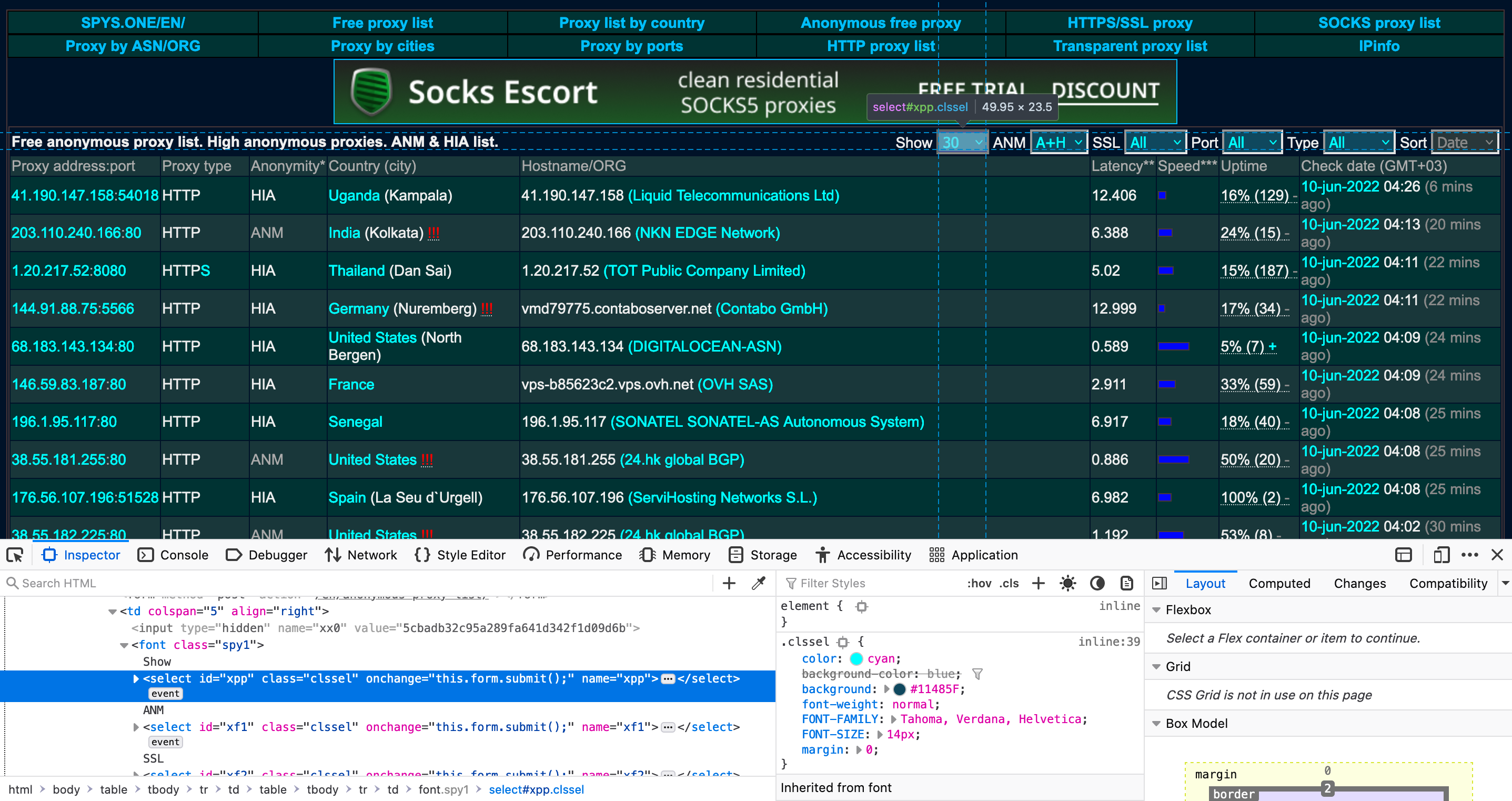Close the developer tools
1512x801 pixels.
tap(1497, 555)
